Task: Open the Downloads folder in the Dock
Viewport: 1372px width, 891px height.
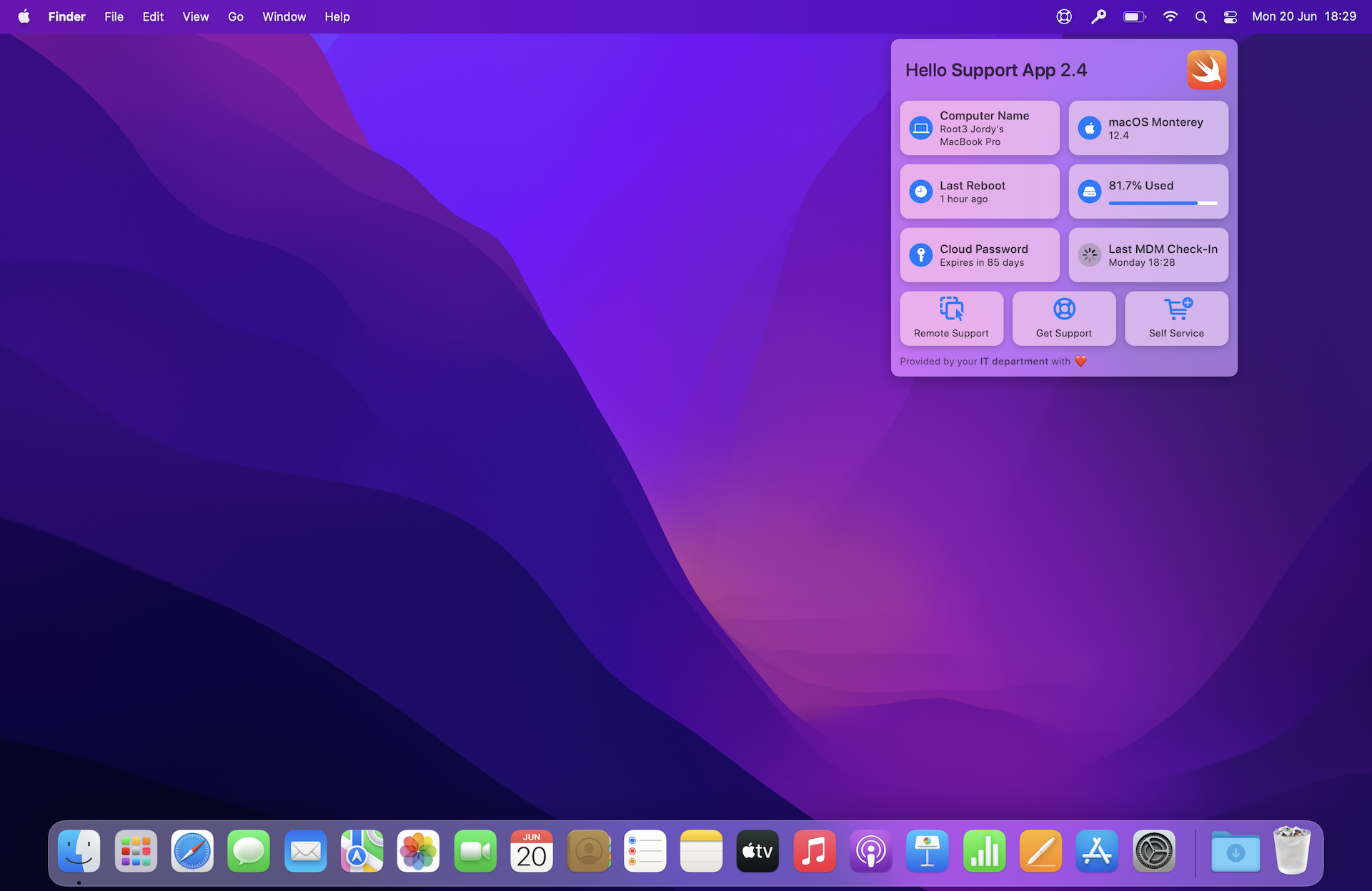Action: click(x=1236, y=851)
